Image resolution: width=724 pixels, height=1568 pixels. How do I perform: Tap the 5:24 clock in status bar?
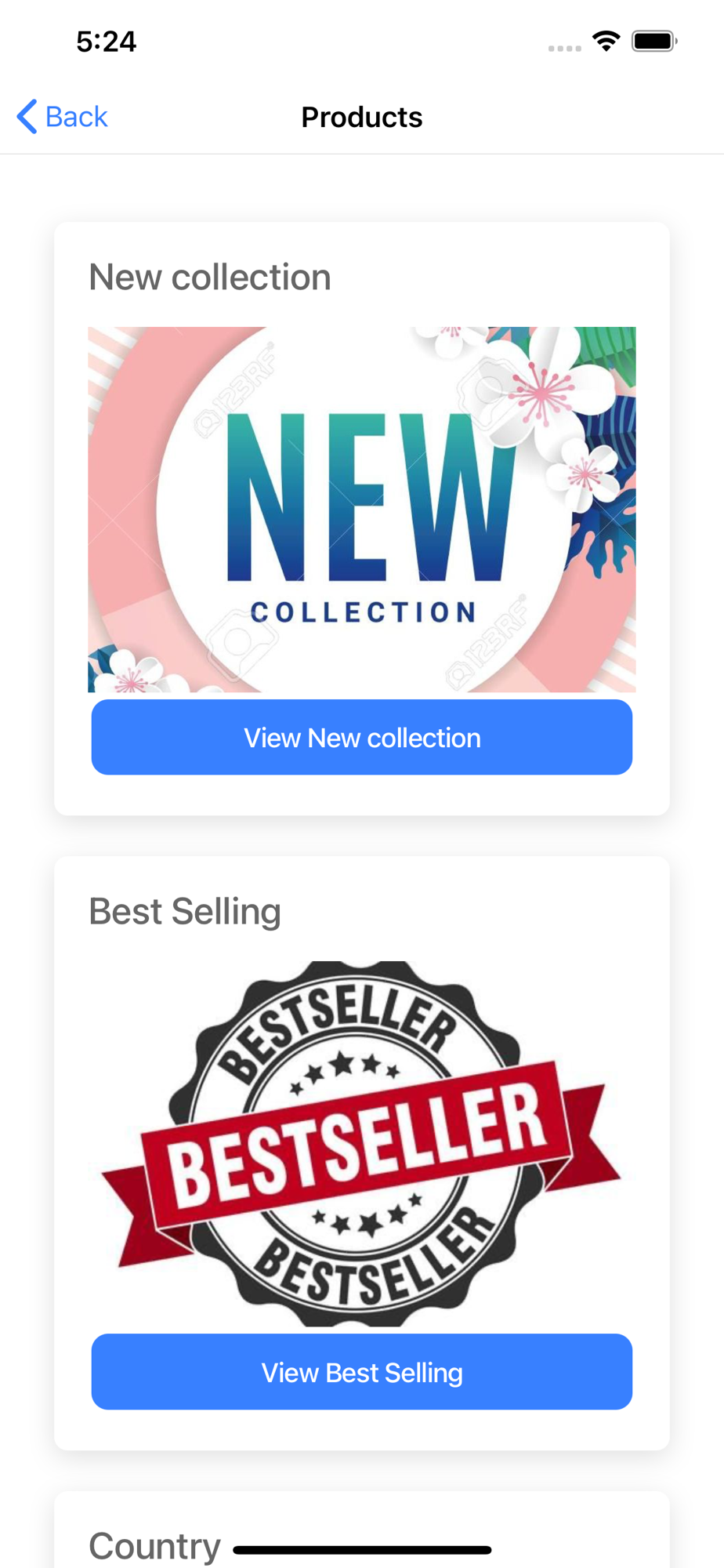click(107, 42)
